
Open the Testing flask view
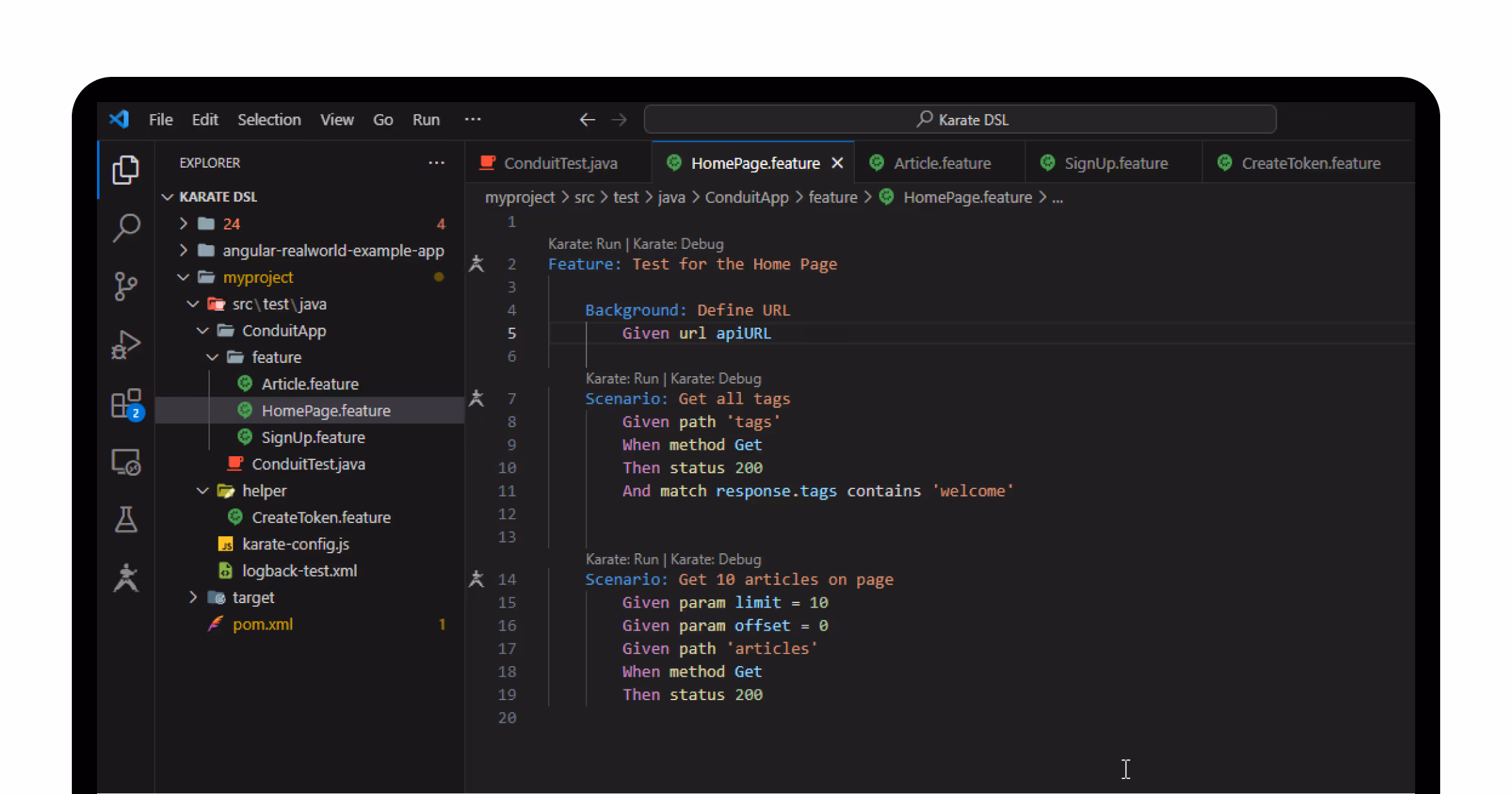click(x=126, y=520)
